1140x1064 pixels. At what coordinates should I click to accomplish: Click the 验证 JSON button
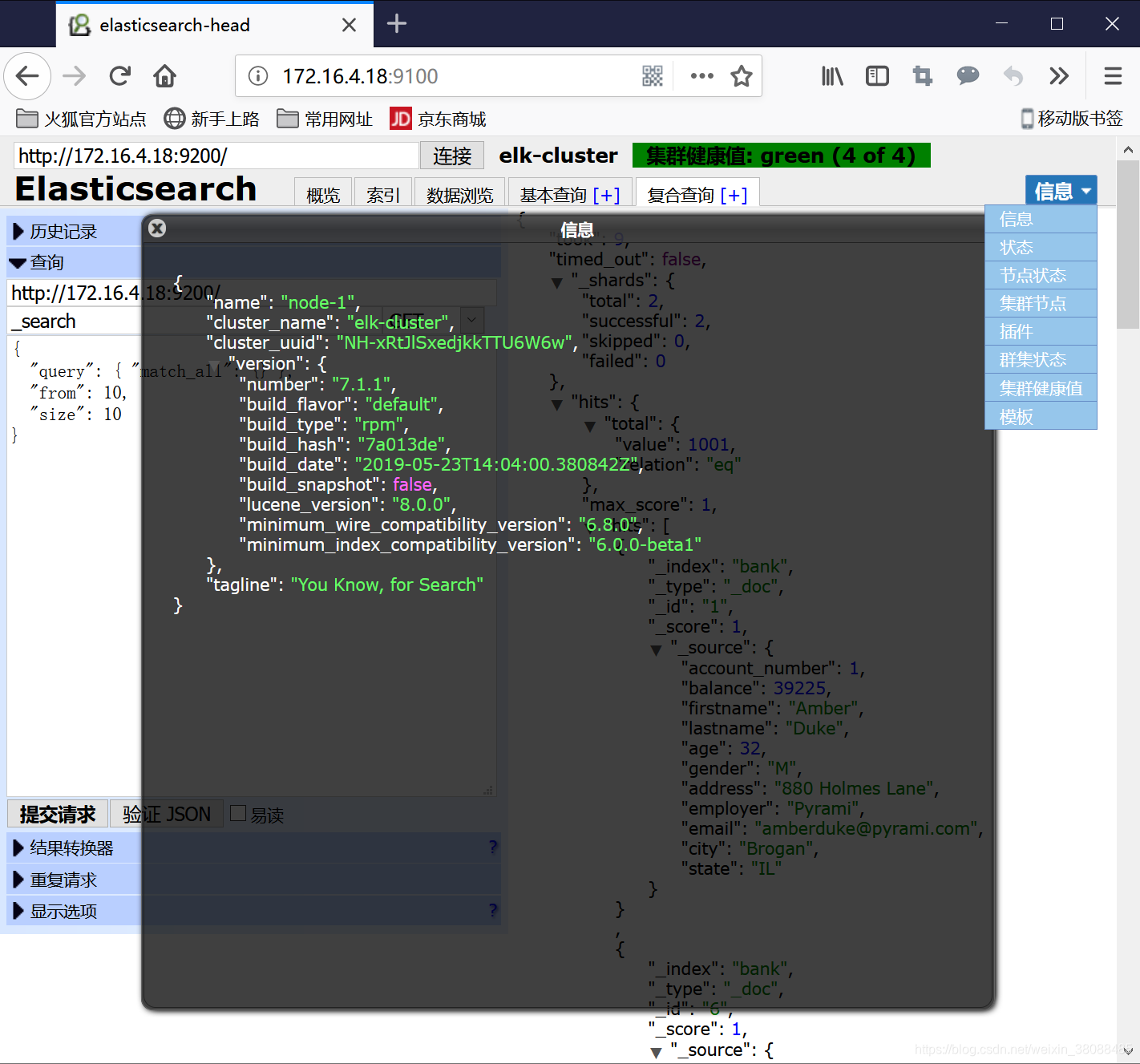[x=167, y=814]
